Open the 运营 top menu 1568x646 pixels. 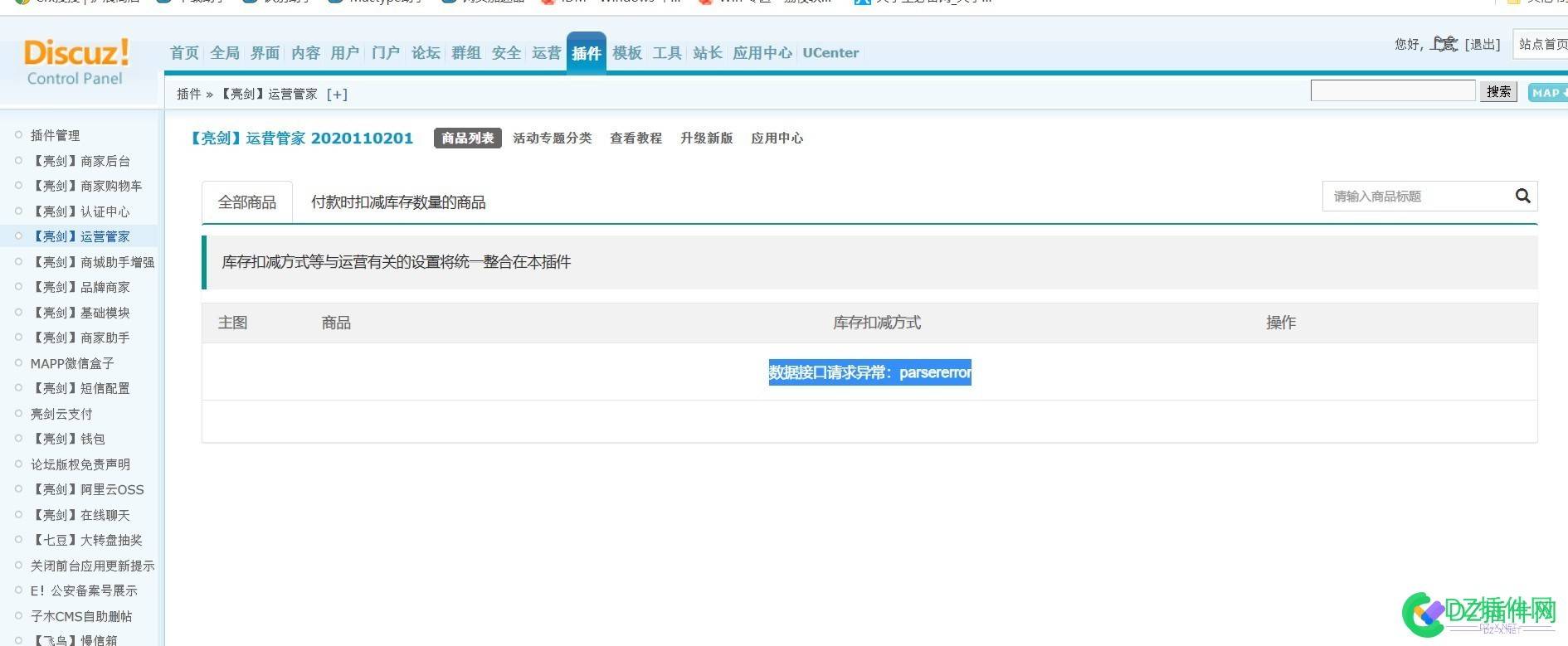(x=547, y=53)
